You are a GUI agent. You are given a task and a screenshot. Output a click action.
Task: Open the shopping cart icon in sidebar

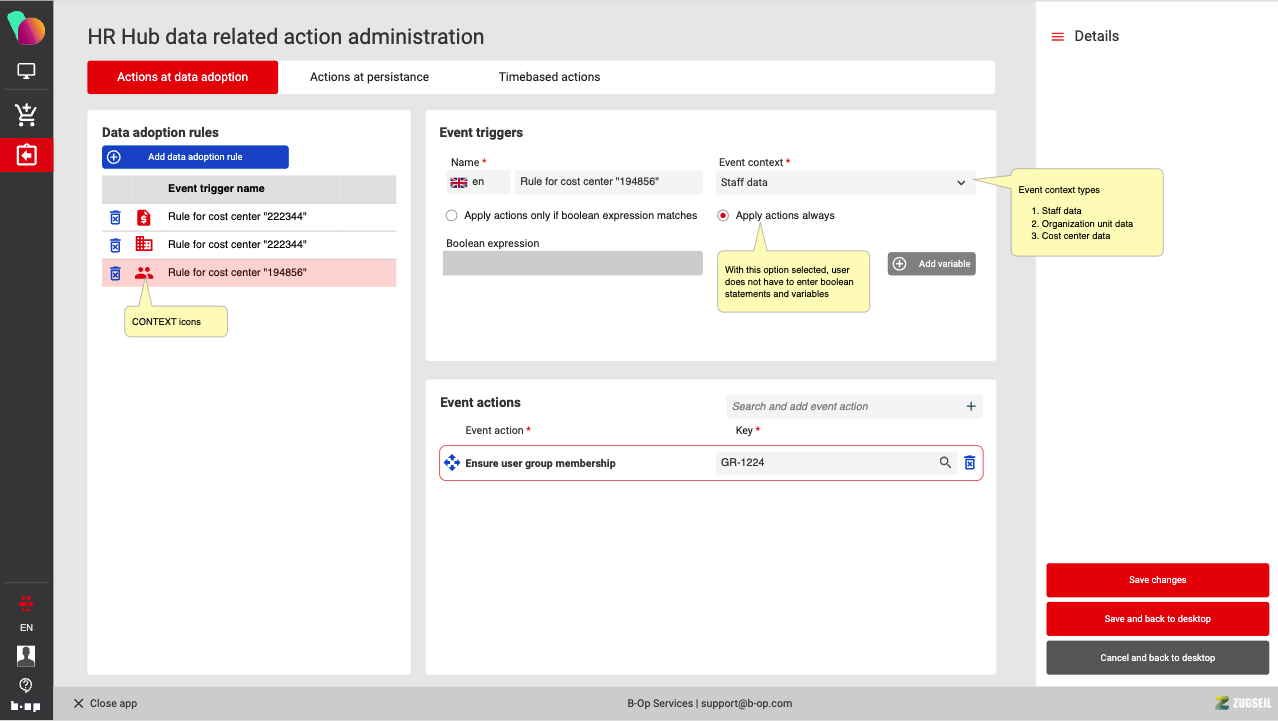(x=26, y=115)
